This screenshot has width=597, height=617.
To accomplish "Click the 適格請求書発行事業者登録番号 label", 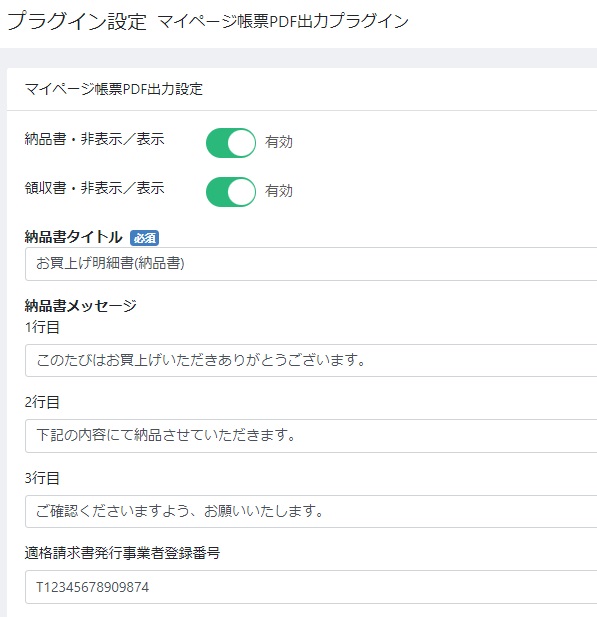I will pyautogui.click(x=122, y=553).
